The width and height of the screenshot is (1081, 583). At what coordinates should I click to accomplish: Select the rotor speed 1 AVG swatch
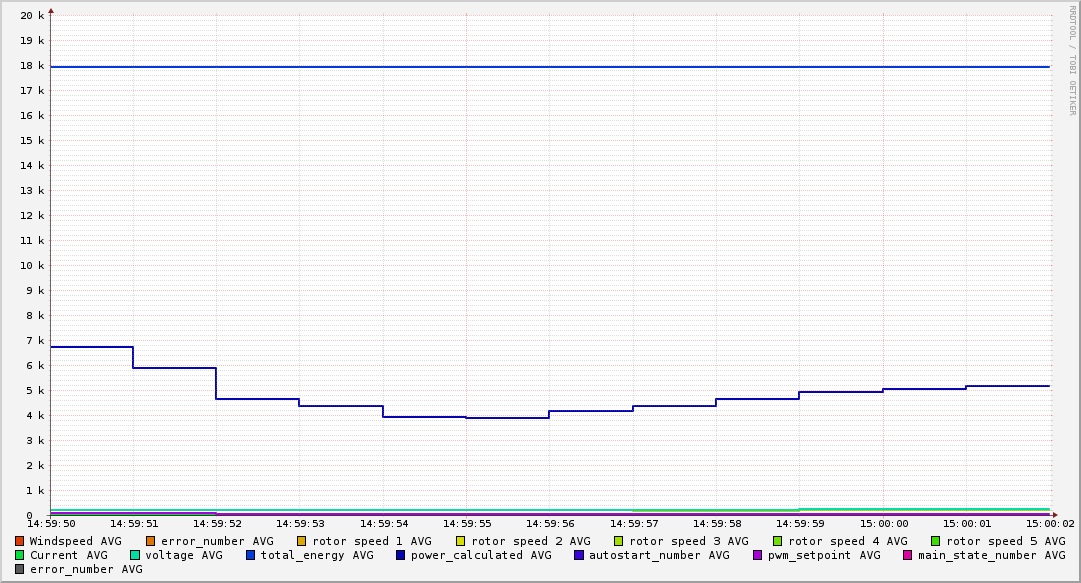[x=302, y=541]
